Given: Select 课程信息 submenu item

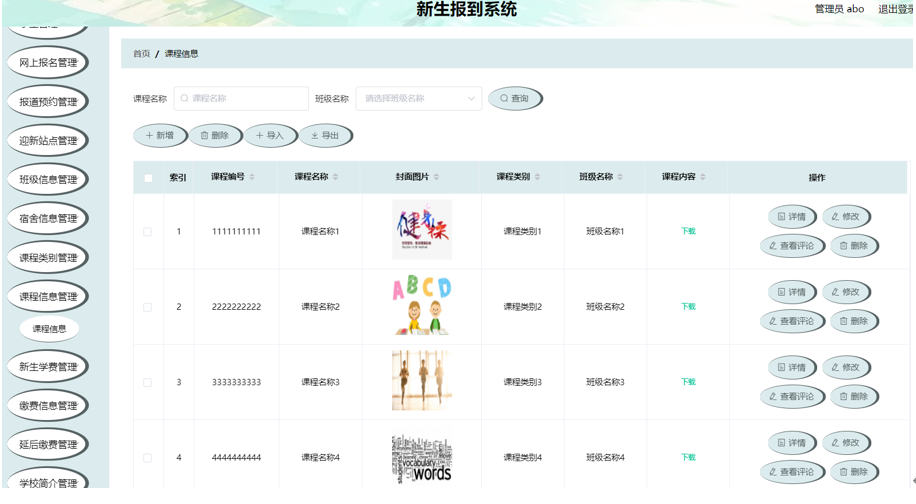Looking at the screenshot, I should click(x=49, y=329).
